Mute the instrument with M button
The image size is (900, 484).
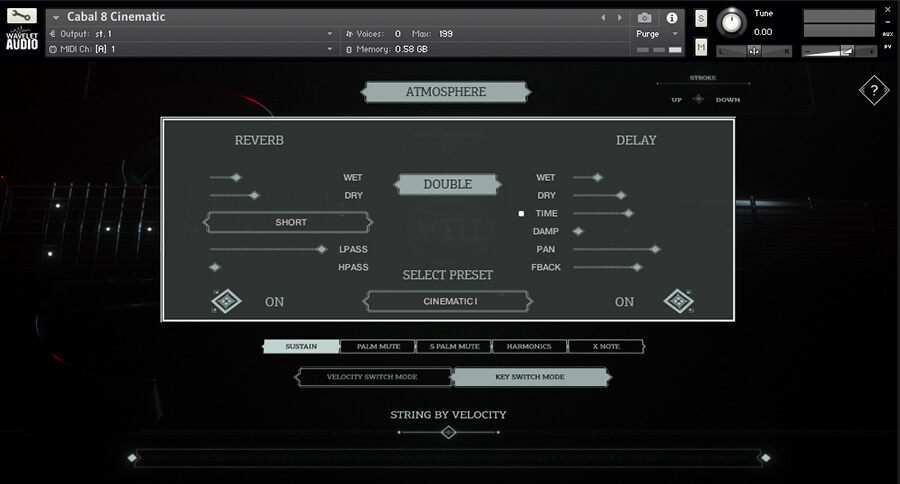tap(701, 47)
